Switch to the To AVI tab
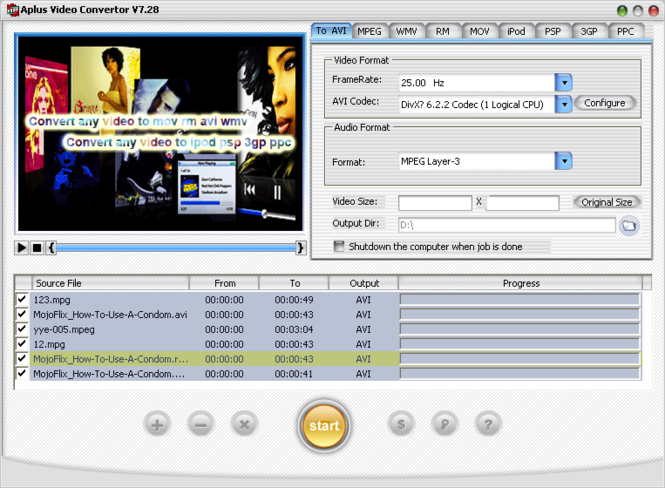Screen dimensions: 665x488 [331, 31]
